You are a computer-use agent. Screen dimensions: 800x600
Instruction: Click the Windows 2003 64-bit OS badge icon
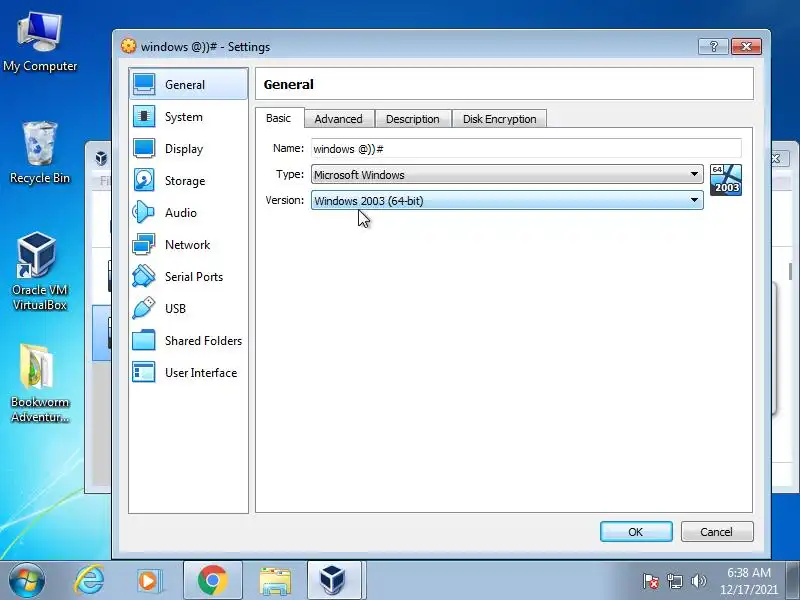[726, 180]
